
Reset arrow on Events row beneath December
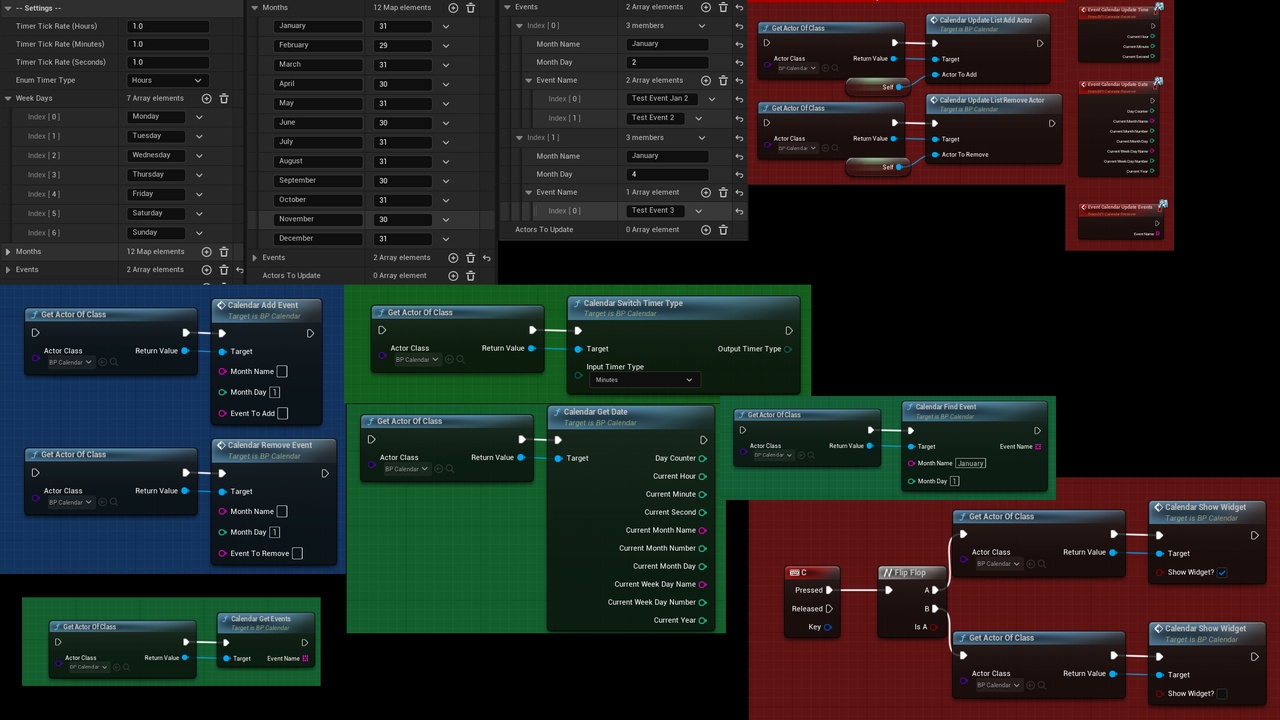tap(487, 258)
